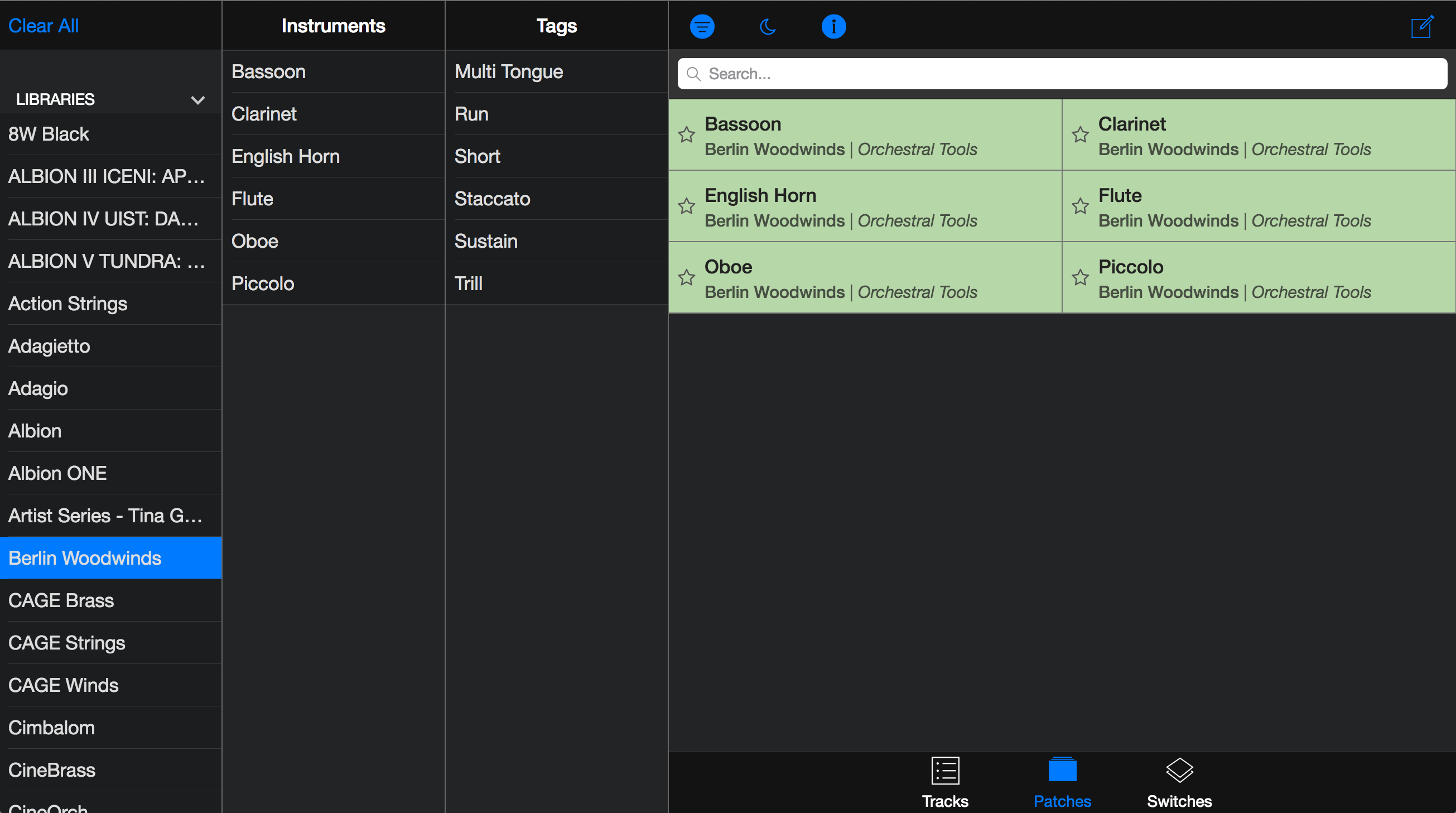Filter by the Staccato tag

pyautogui.click(x=491, y=199)
